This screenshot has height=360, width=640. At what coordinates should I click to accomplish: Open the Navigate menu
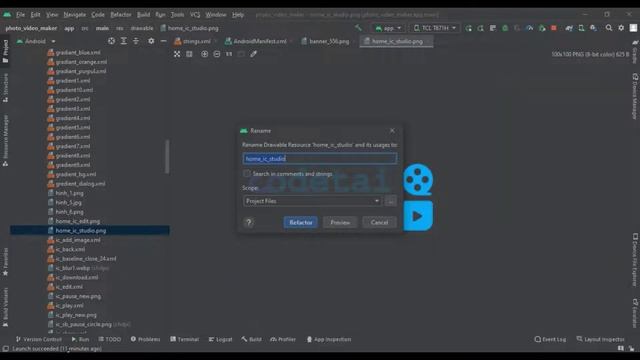75,14
